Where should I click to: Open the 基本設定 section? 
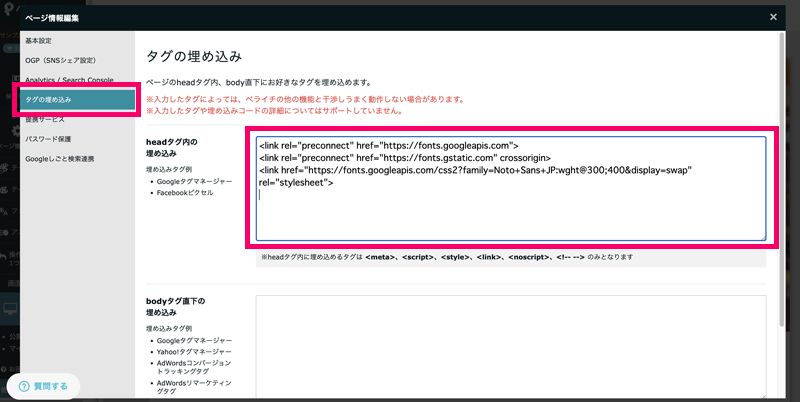click(38, 40)
